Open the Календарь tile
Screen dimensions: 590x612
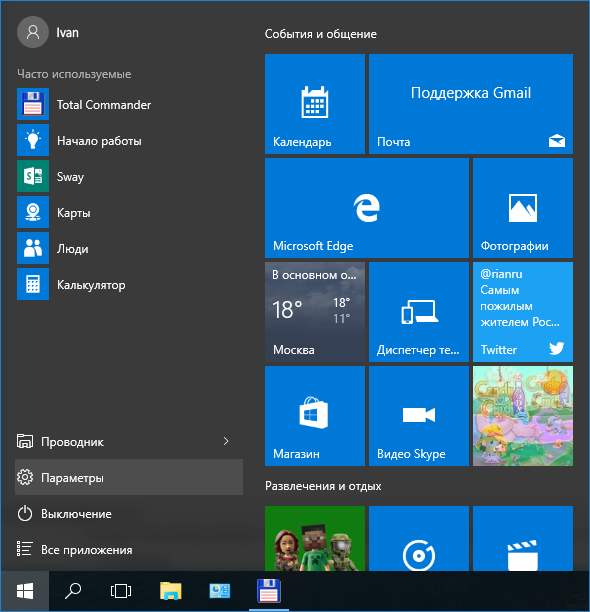tap(315, 104)
